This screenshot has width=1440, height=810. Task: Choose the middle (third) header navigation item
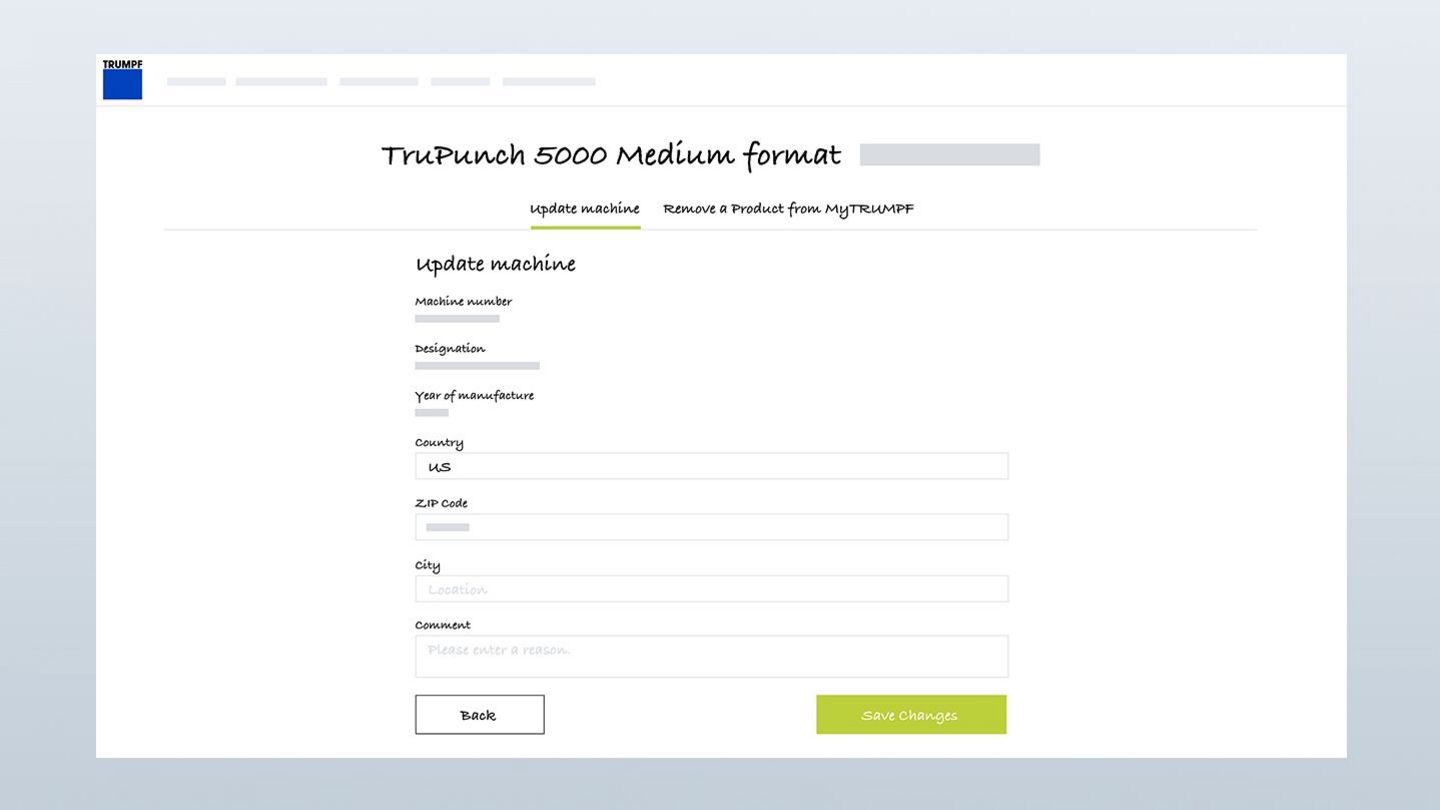click(x=378, y=82)
